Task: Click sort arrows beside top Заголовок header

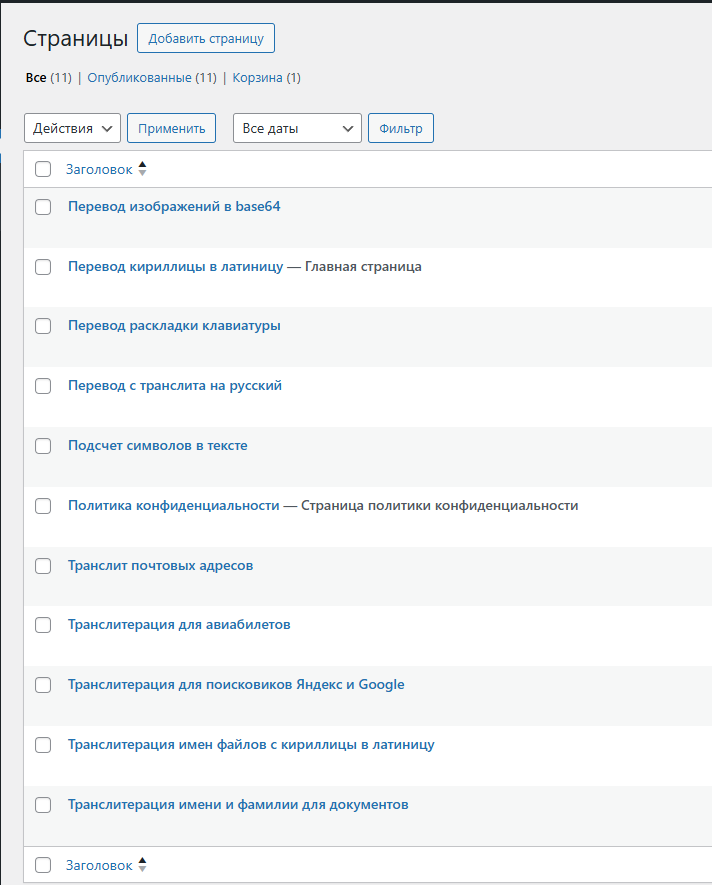Action: 142,169
